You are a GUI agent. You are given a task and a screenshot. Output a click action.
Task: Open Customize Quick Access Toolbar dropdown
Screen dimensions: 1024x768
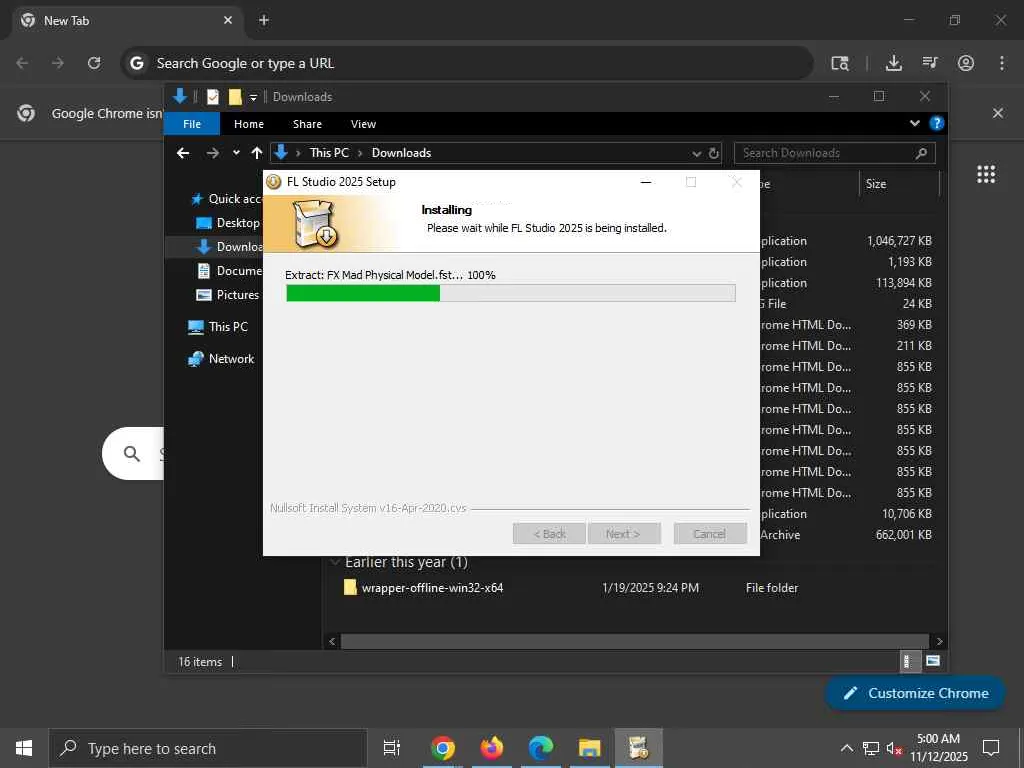pos(253,97)
